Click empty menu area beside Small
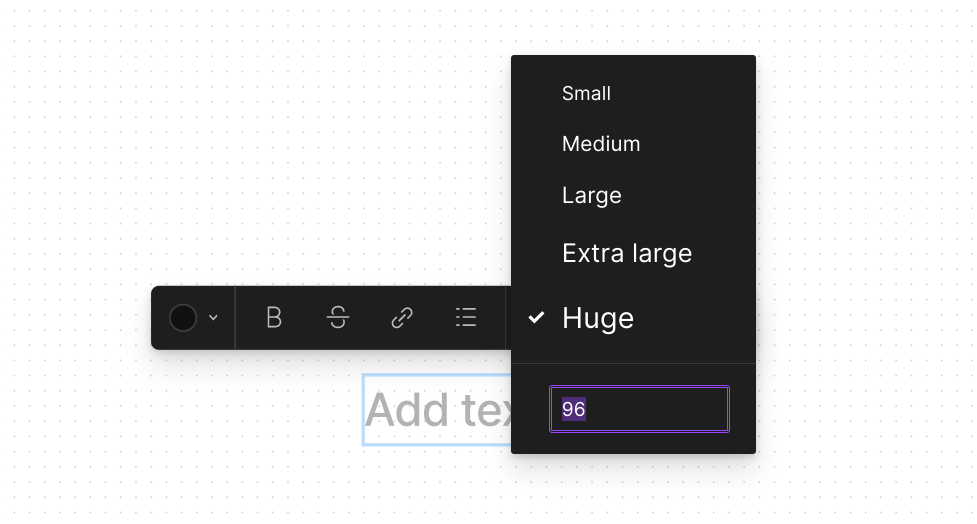The width and height of the screenshot is (977, 524). coord(685,93)
